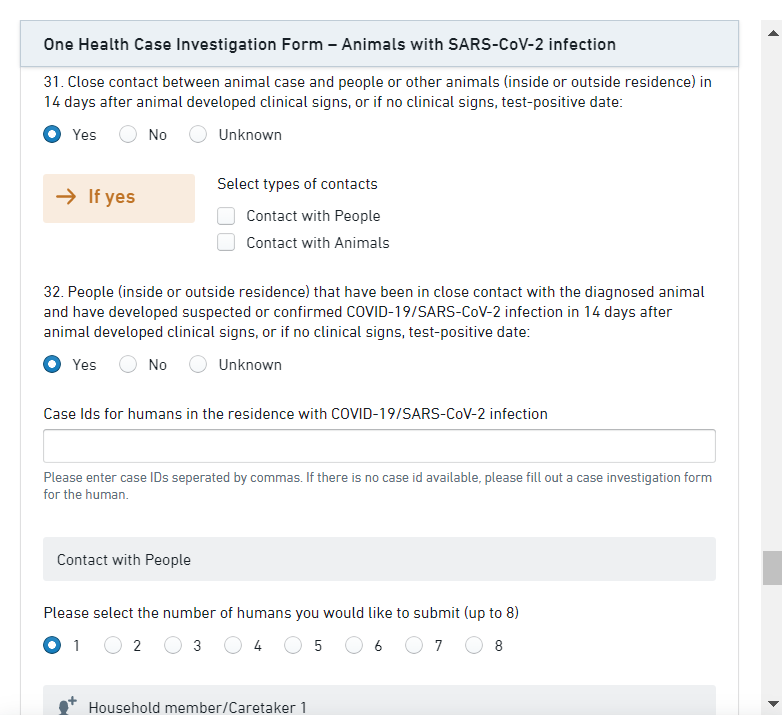Viewport: 782px width, 715px height.
Task: Click the scrollbar down arrow
Action: (772, 702)
